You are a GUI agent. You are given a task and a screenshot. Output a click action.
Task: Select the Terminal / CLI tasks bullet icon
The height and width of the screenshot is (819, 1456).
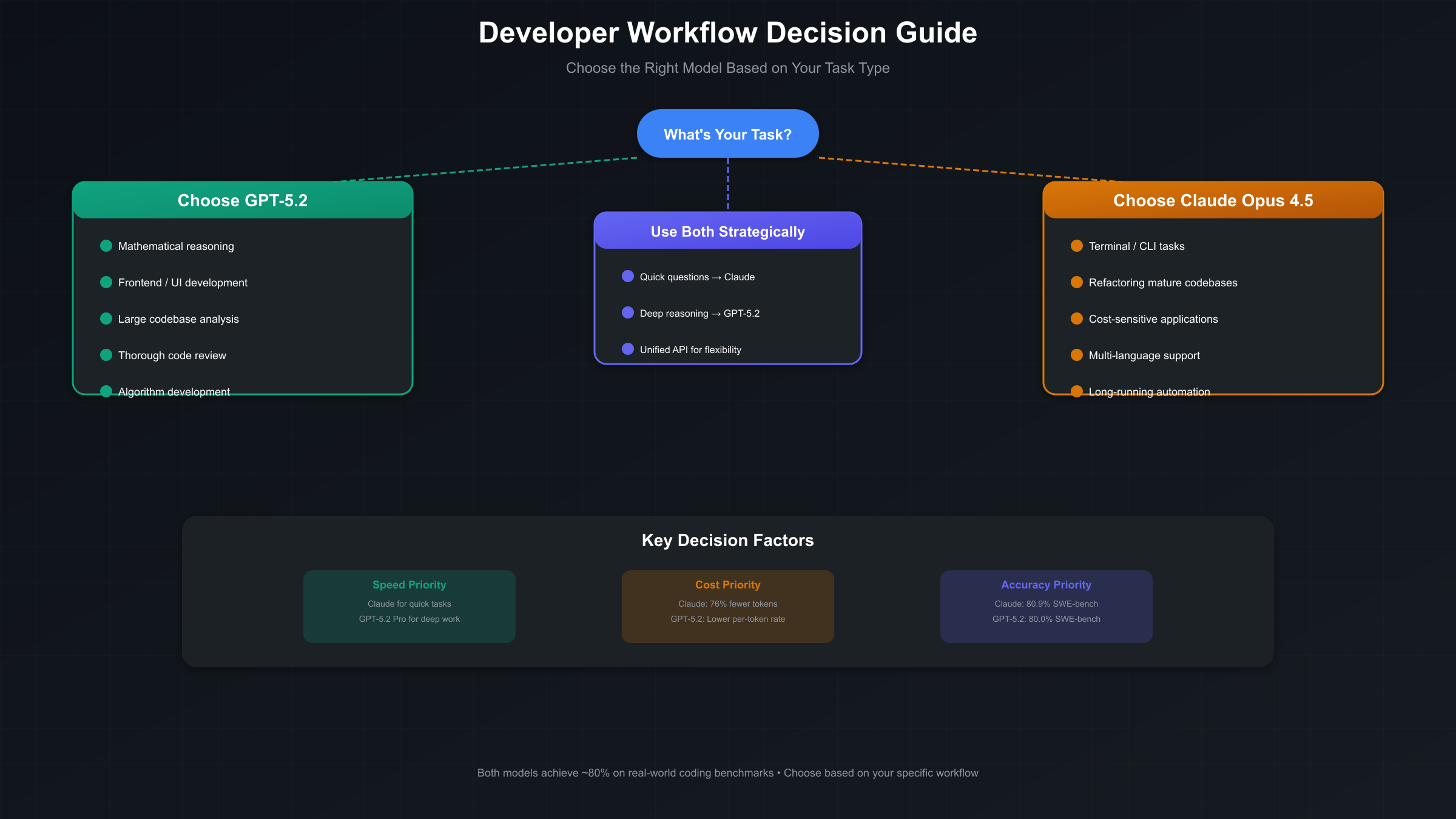[x=1077, y=246]
